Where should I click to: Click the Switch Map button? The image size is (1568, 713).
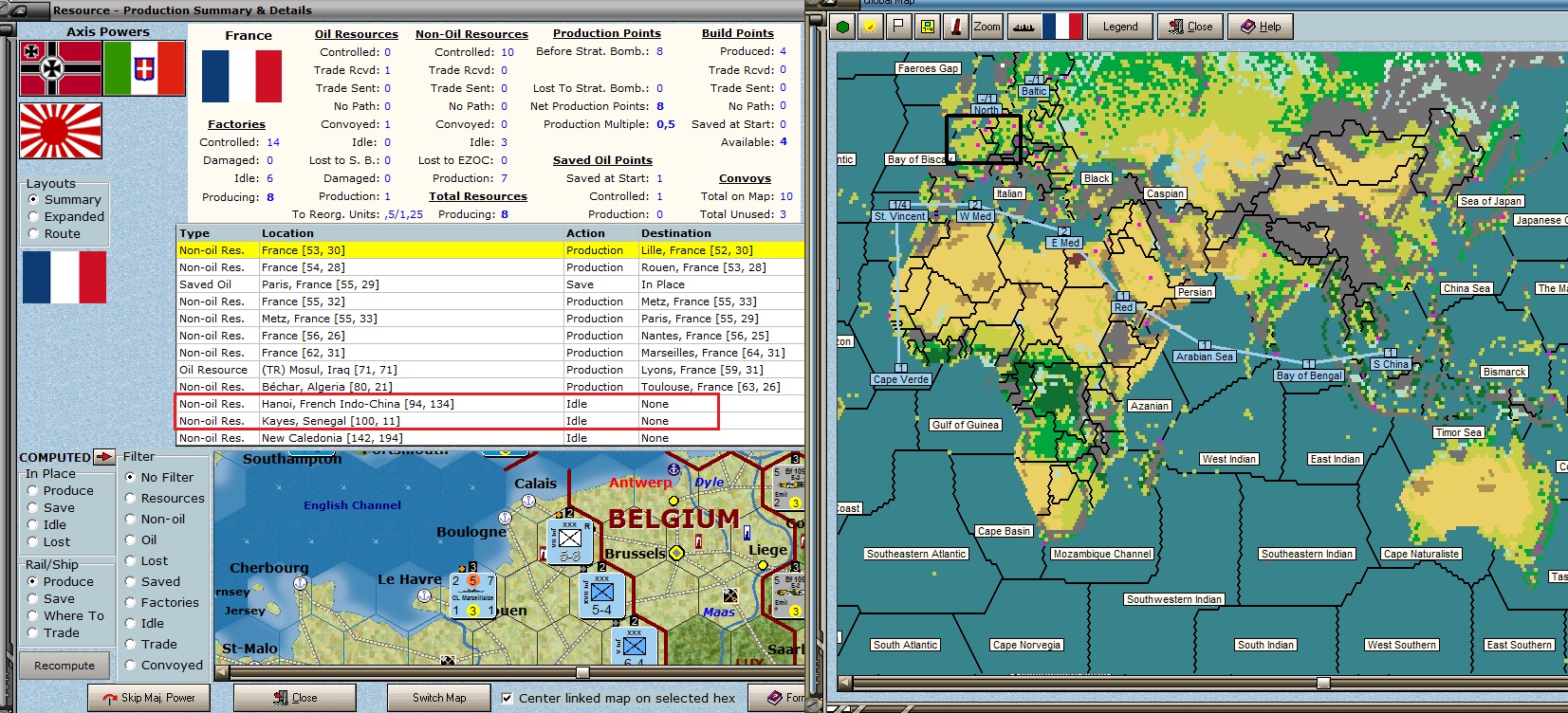coord(439,698)
